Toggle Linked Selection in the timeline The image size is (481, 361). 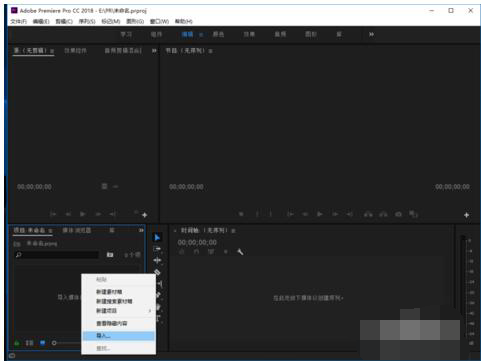point(211,252)
